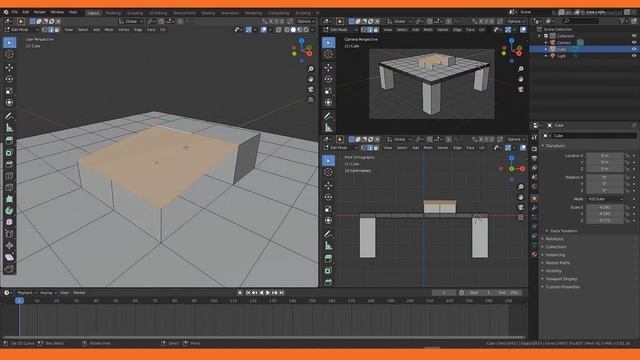Enable face select mode in the left viewport header
The height and width of the screenshot is (360, 640).
57,30
